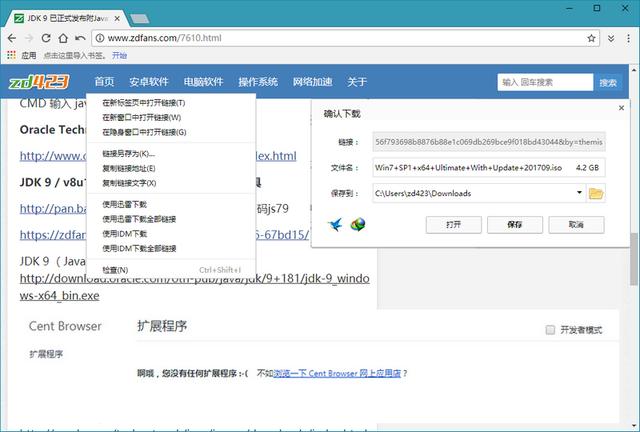Click the bookmarks bar 应用 label
Viewport: 640px width, 432px height.
[x=29, y=55]
